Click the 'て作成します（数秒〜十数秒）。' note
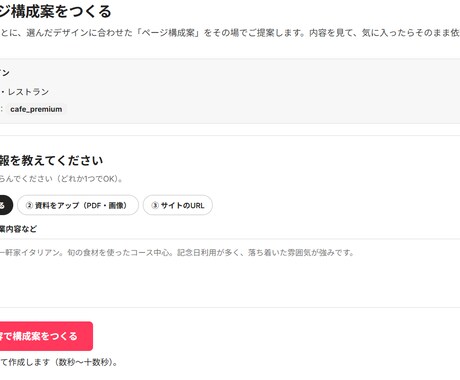Screen dimensions: 460x380 click(x=59, y=362)
